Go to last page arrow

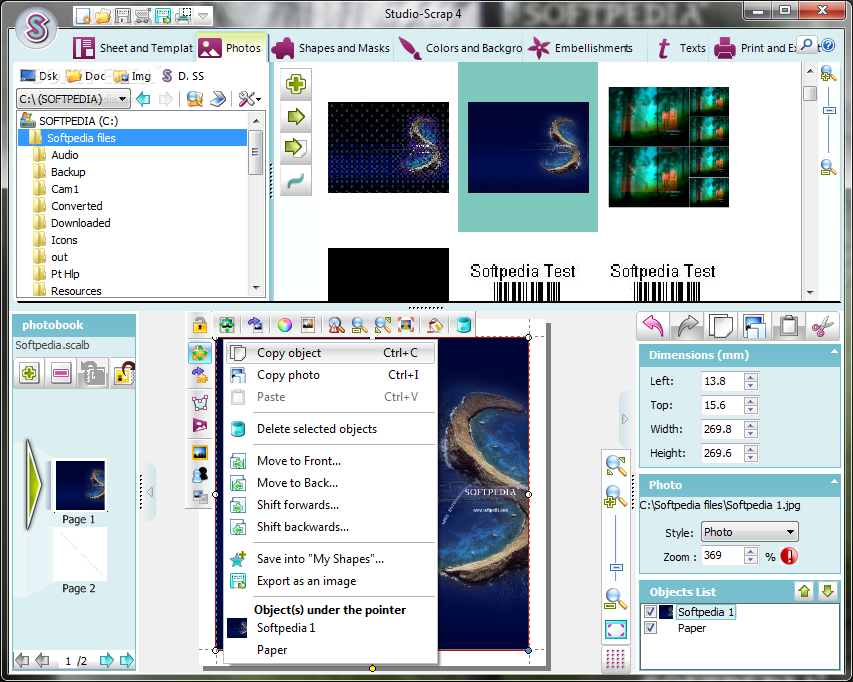pos(127,660)
